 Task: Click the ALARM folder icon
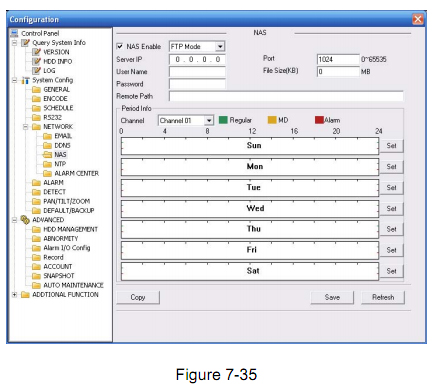coord(36,183)
